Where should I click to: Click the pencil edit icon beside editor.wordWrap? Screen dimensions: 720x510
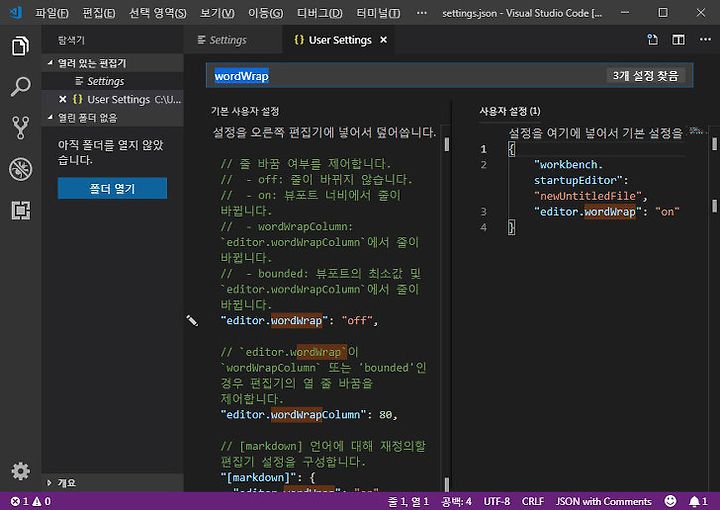click(192, 320)
